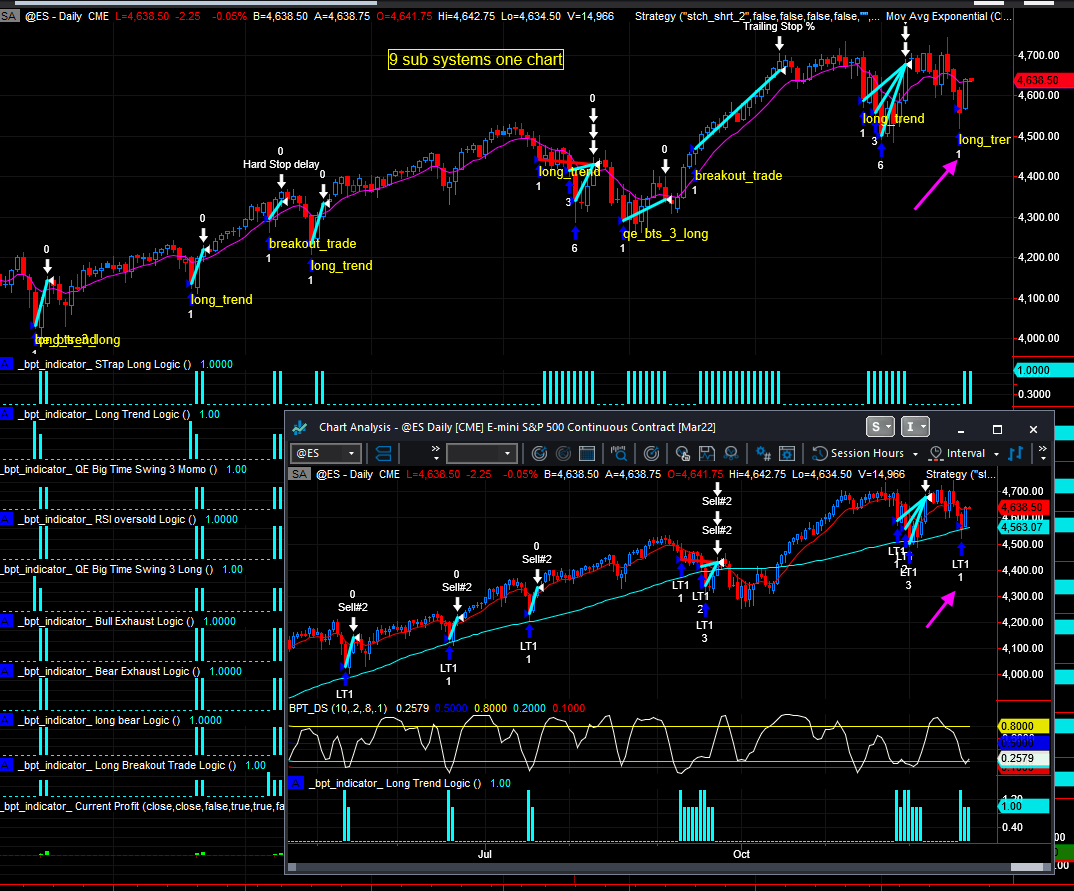Click the cyan 4,563.07 price marker
This screenshot has height=891, width=1074.
tap(1021, 527)
